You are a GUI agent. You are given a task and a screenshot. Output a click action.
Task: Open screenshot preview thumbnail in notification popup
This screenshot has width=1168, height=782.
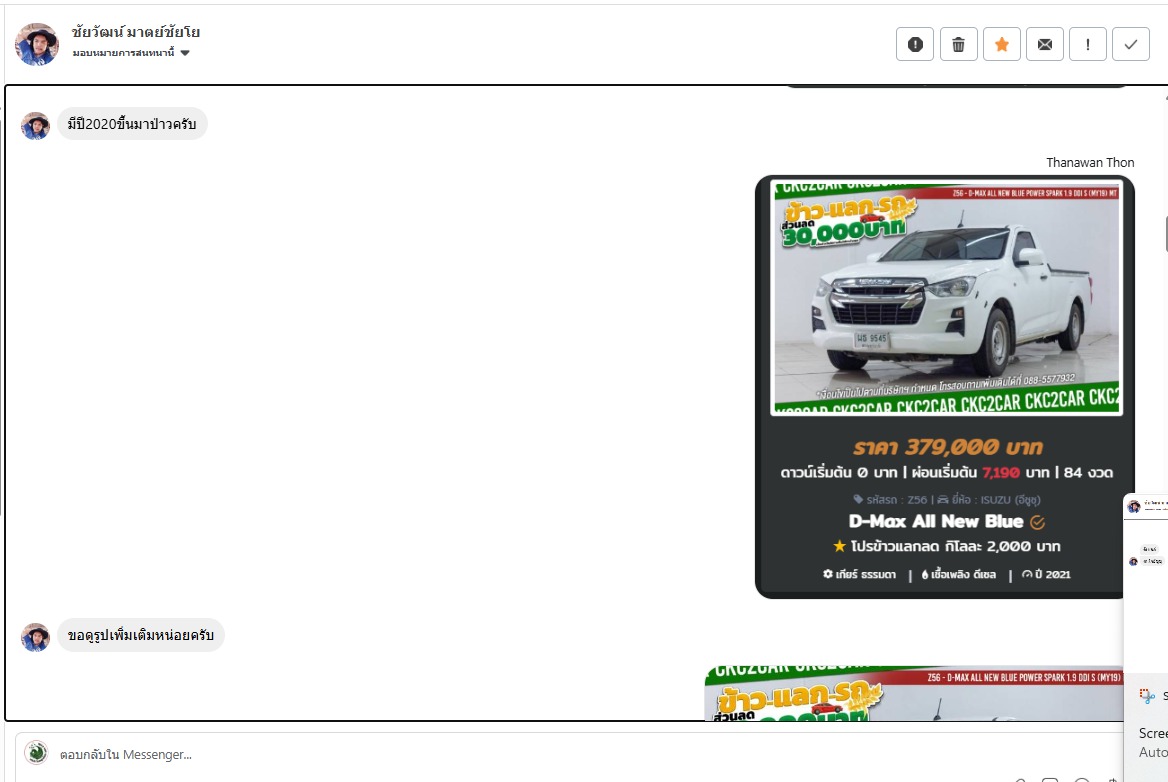coord(1146,585)
